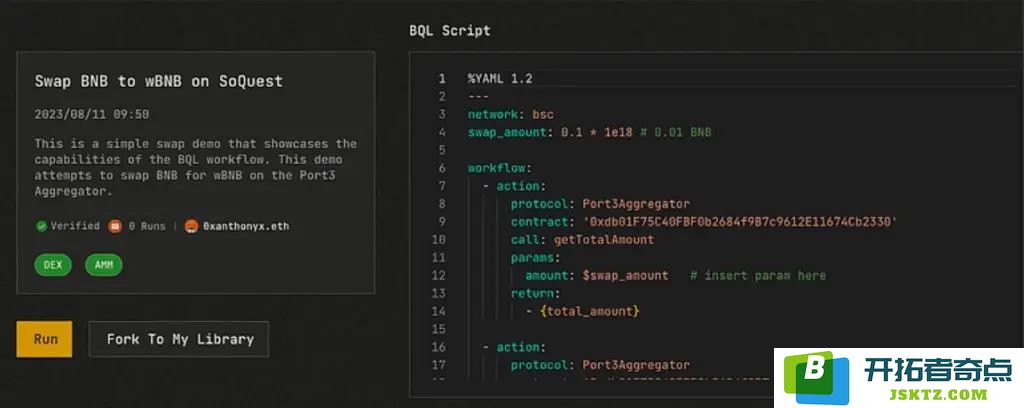Run the BQL script
Image resolution: width=1024 pixels, height=408 pixels.
point(44,339)
